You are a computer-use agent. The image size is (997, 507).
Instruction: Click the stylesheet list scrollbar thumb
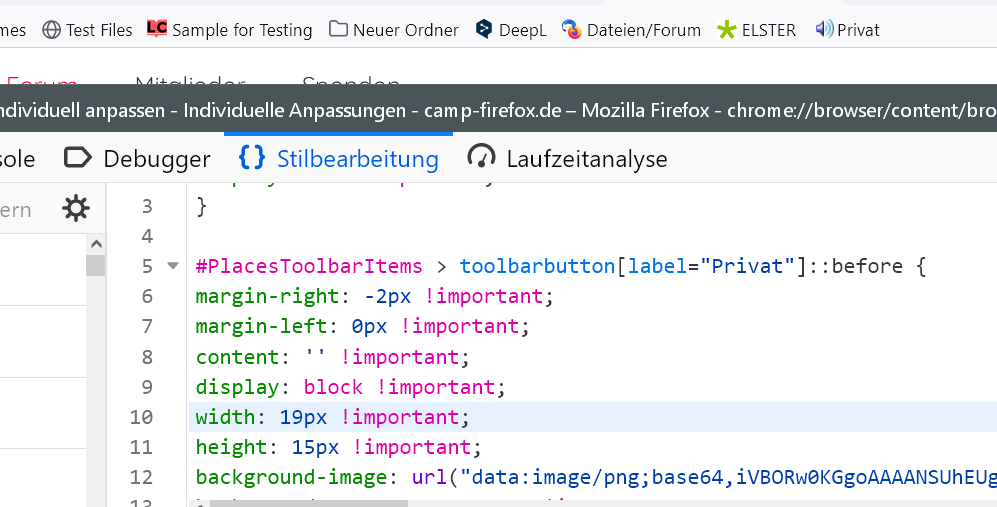click(96, 265)
